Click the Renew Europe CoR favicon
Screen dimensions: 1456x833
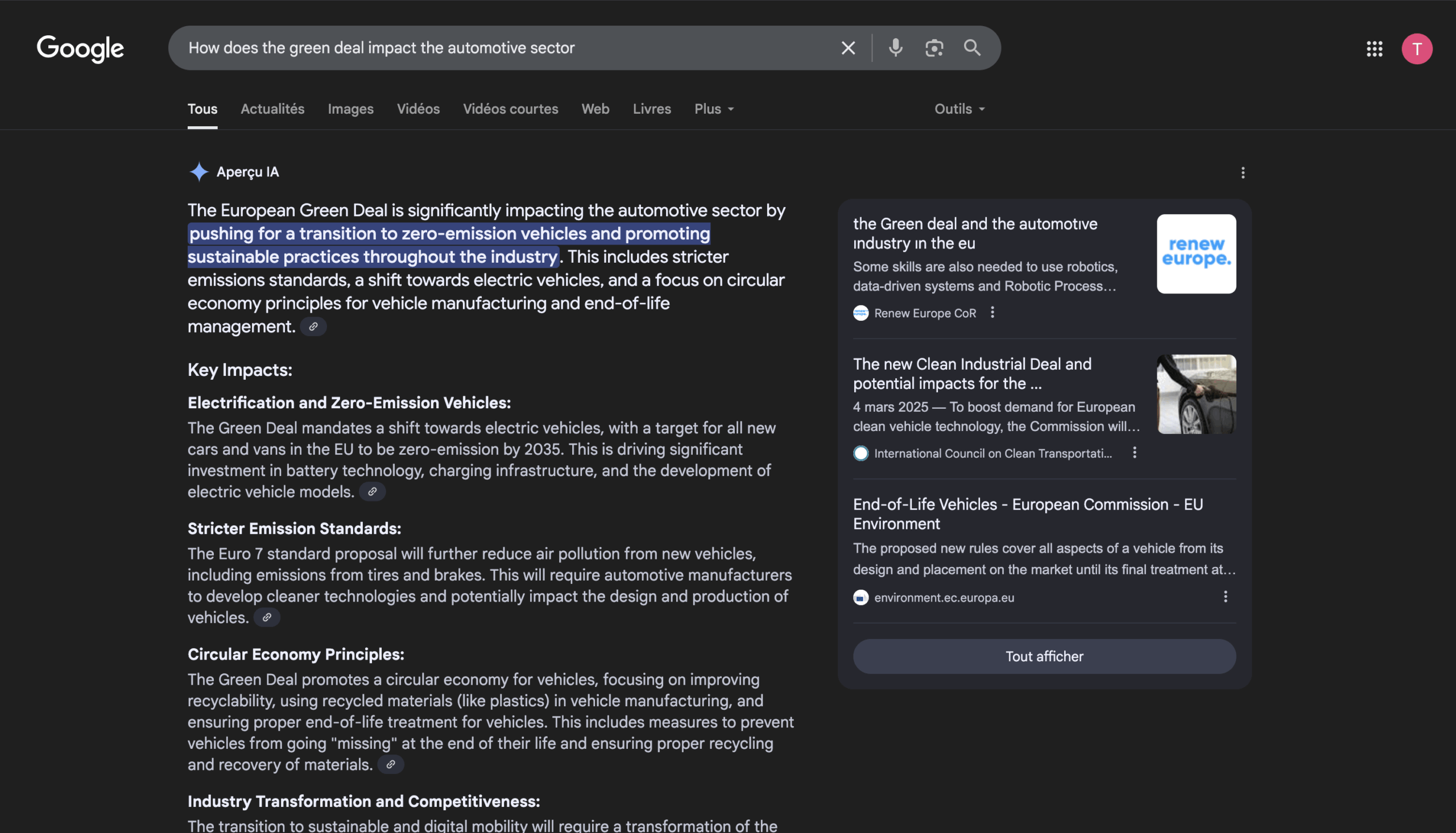(x=861, y=313)
